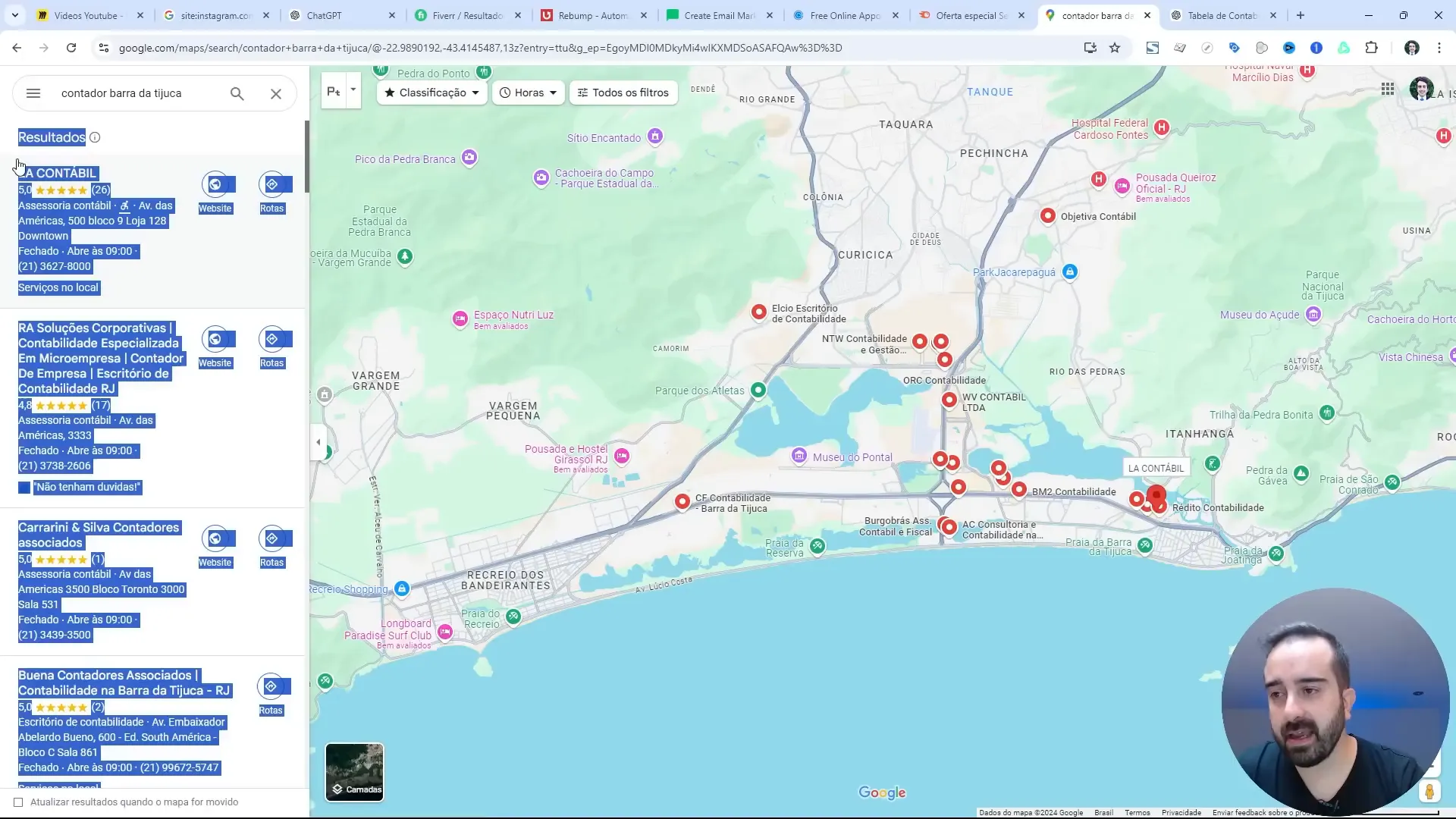The height and width of the screenshot is (819, 1456).
Task: Click 'Serviços no local' under LA CONTÁBIL
Action: click(59, 287)
